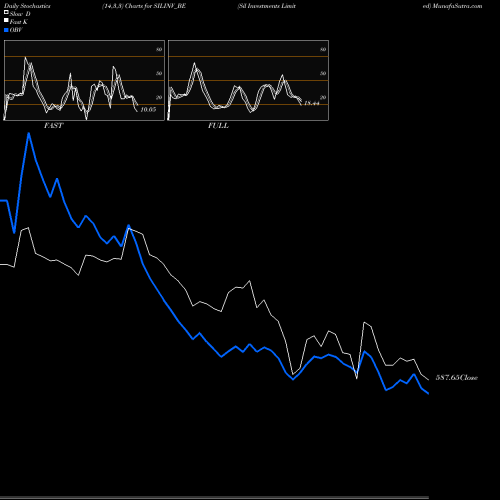Click the blue OBV legend swatch
This screenshot has height=500, width=500.
click(x=6, y=30)
